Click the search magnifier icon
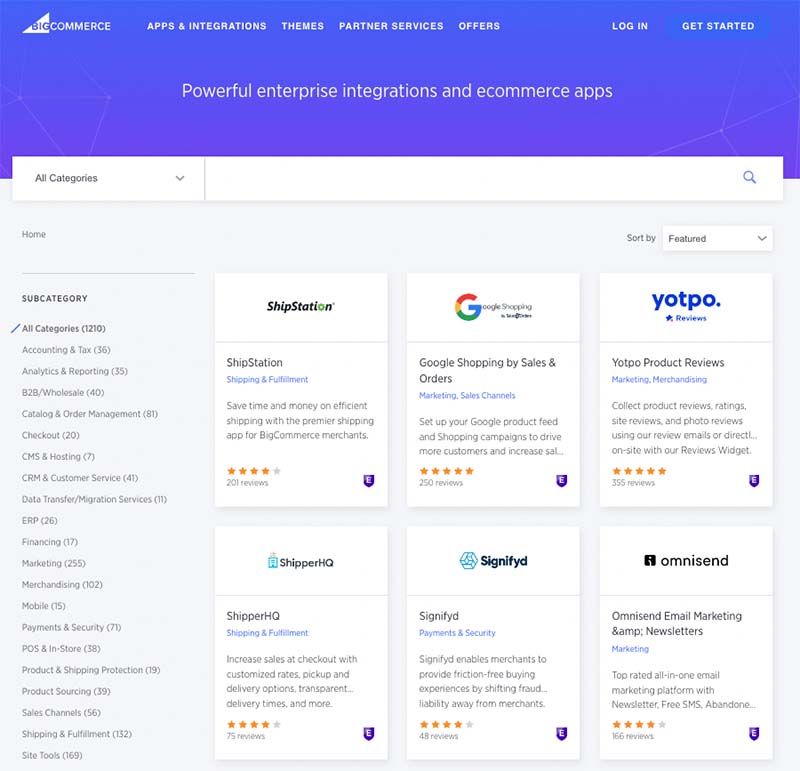This screenshot has width=800, height=771. (x=749, y=178)
